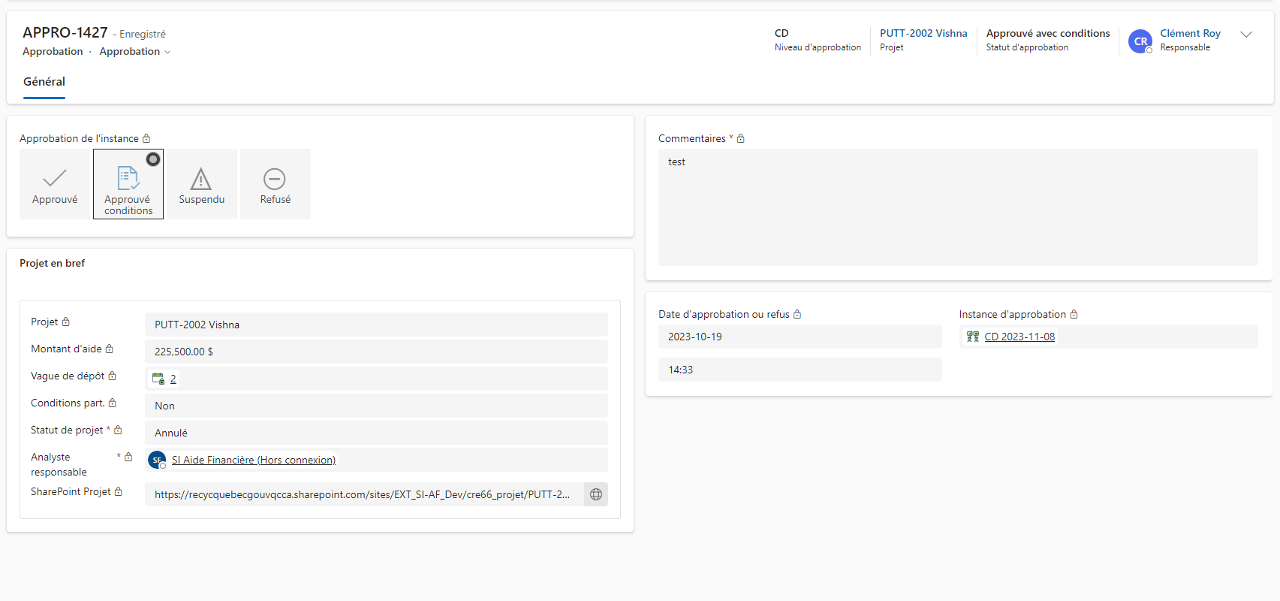Click the lock icon beside Montant d'aide

click(x=109, y=349)
